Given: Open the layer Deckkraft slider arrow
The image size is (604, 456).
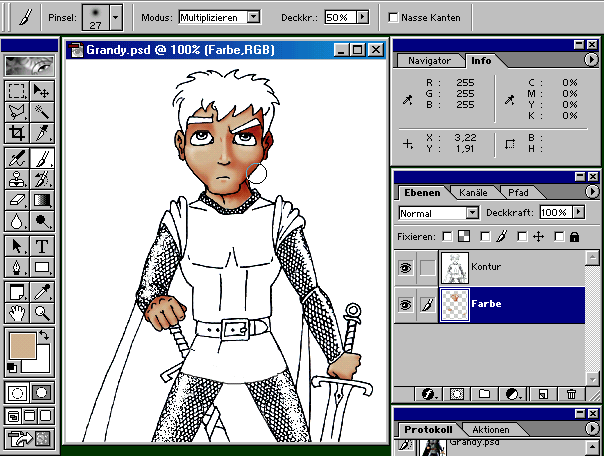Looking at the screenshot, I should click(x=578, y=212).
